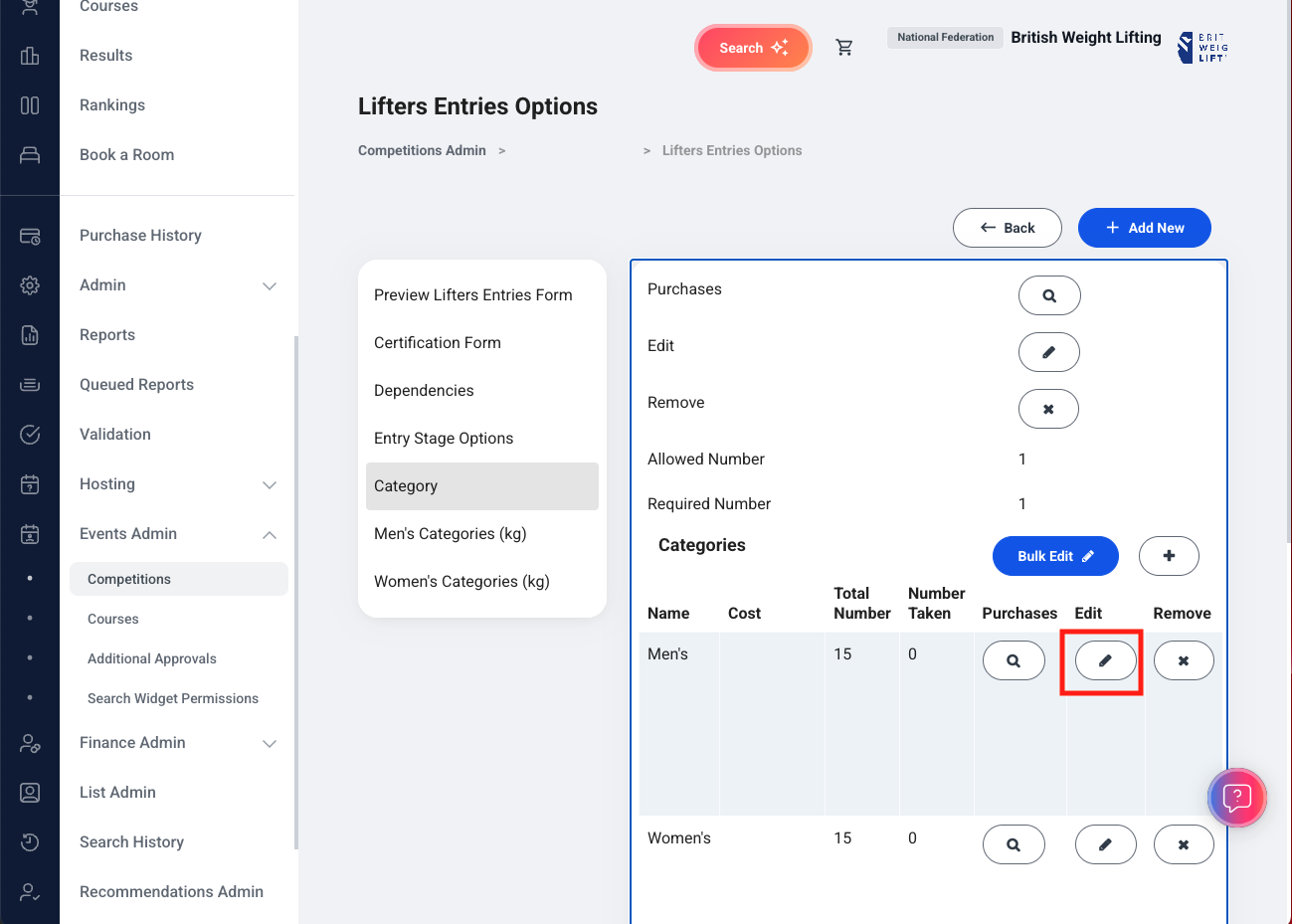
Task: Click the Total Number column header
Action: (862, 604)
